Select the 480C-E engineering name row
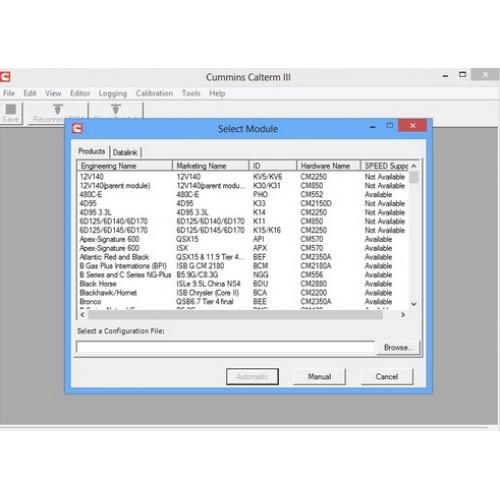500x500 pixels. pos(242,195)
